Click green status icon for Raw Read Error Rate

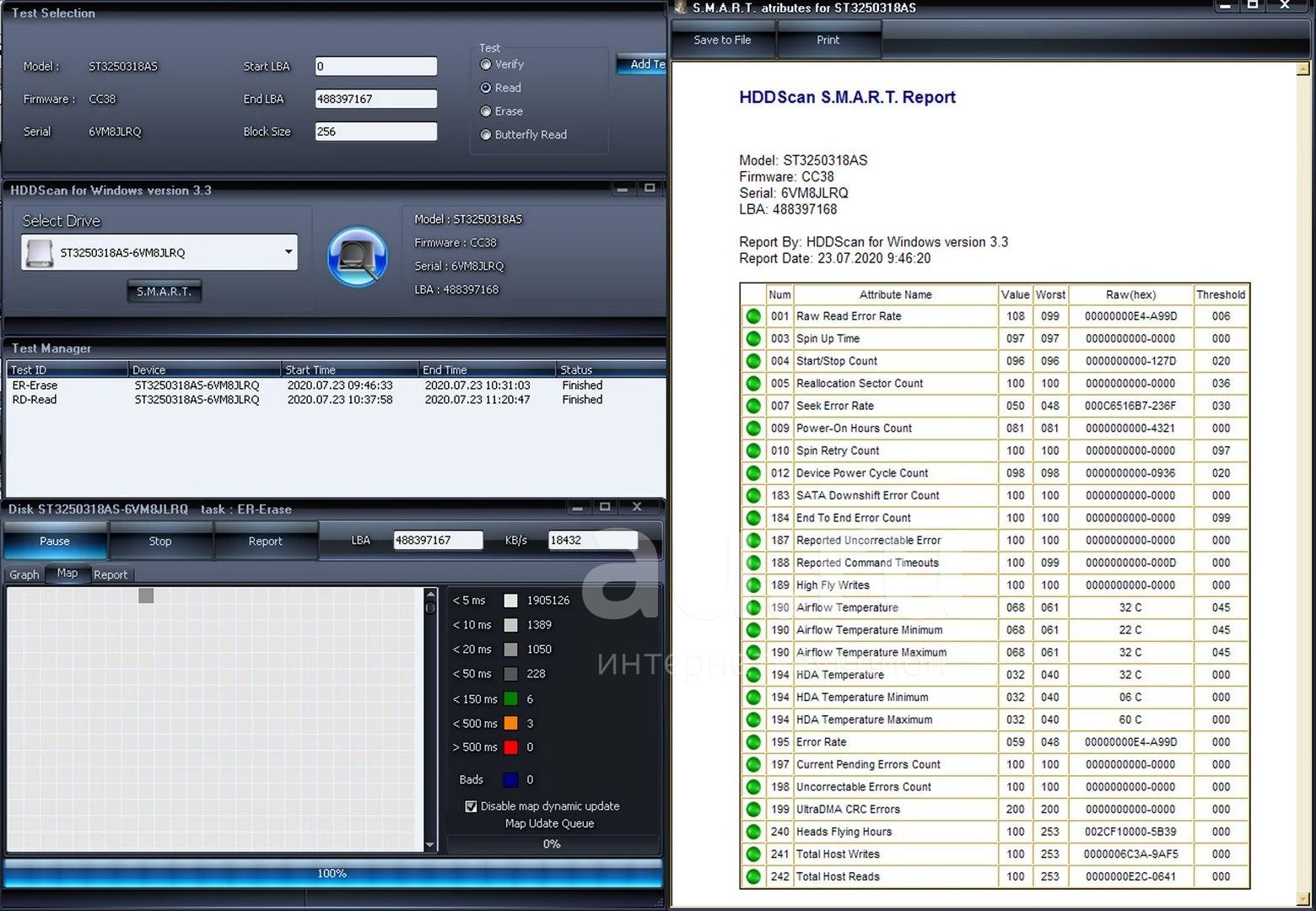[752, 316]
